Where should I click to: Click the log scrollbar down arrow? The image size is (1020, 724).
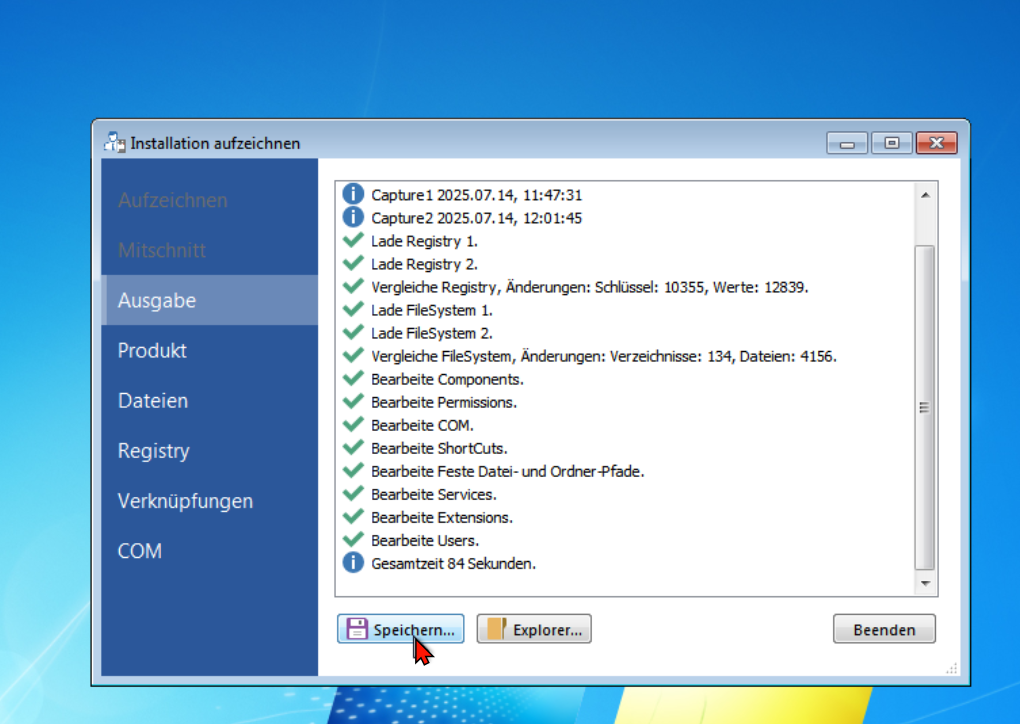click(925, 583)
